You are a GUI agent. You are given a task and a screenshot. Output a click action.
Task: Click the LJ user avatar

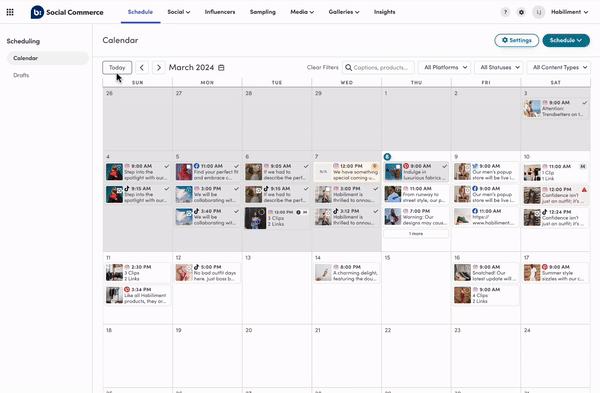coord(538,12)
